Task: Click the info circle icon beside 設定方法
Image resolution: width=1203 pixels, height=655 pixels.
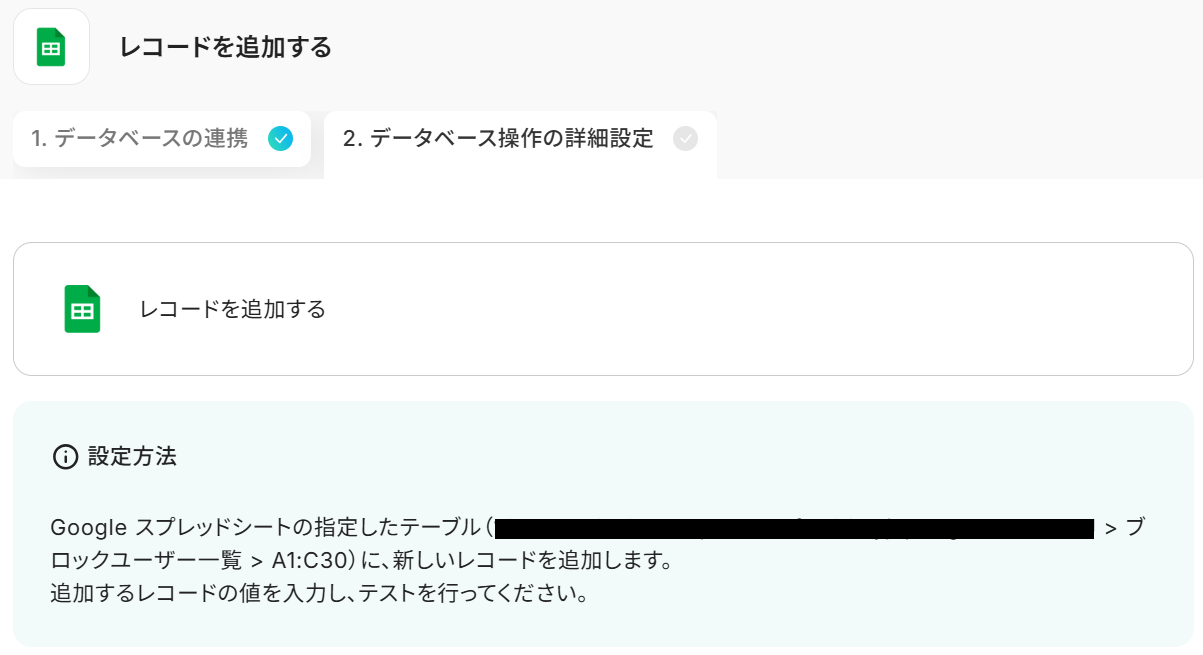Action: click(x=65, y=458)
